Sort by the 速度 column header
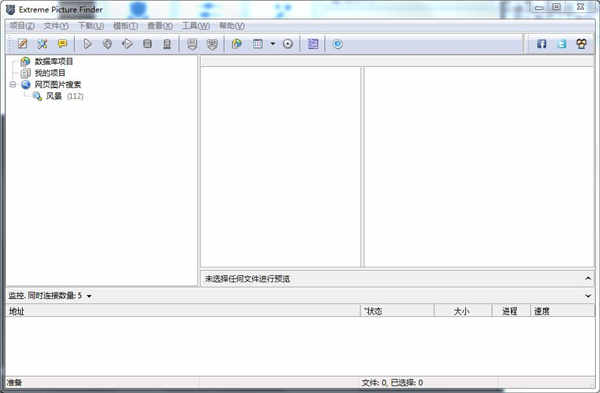This screenshot has height=393, width=600. click(x=562, y=311)
